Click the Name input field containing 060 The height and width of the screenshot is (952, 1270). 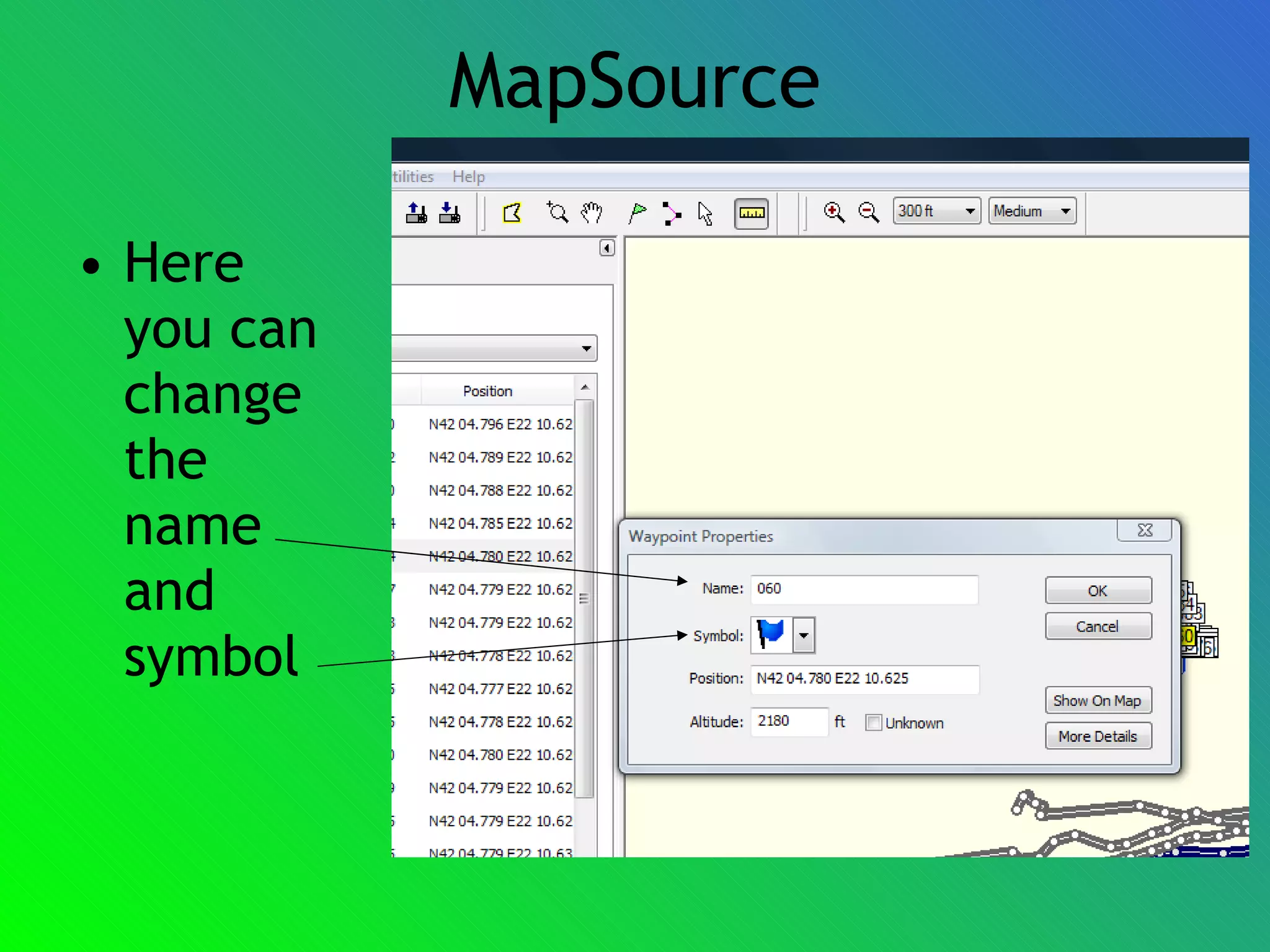(x=864, y=589)
